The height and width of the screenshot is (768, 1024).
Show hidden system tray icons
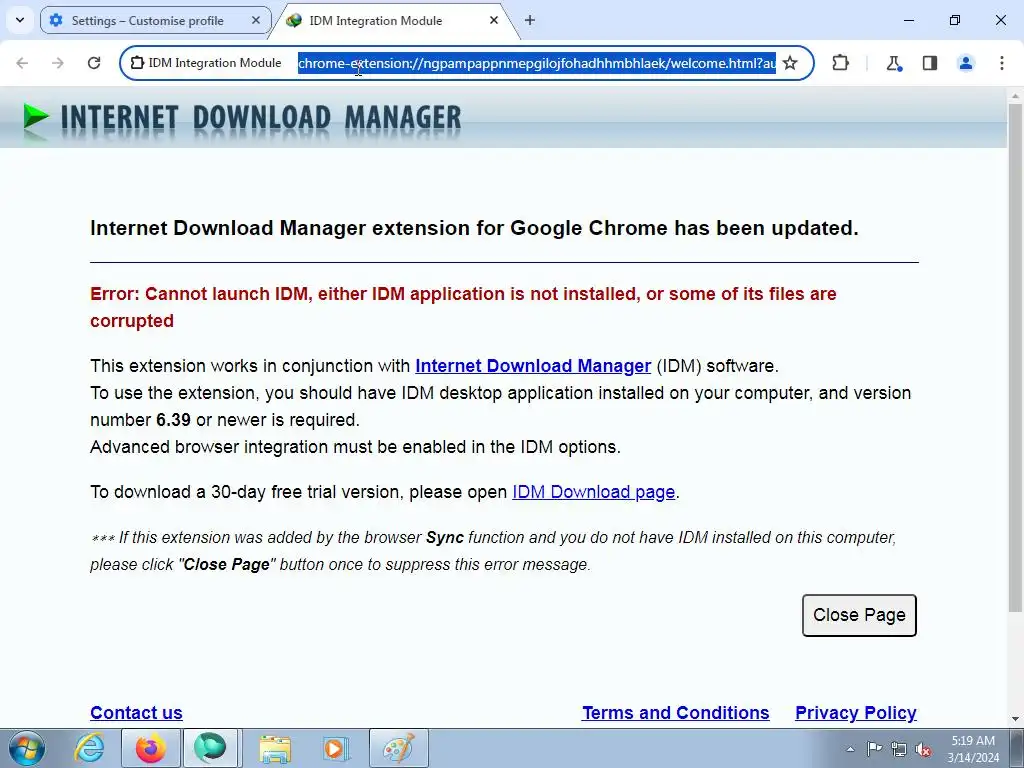coord(850,749)
